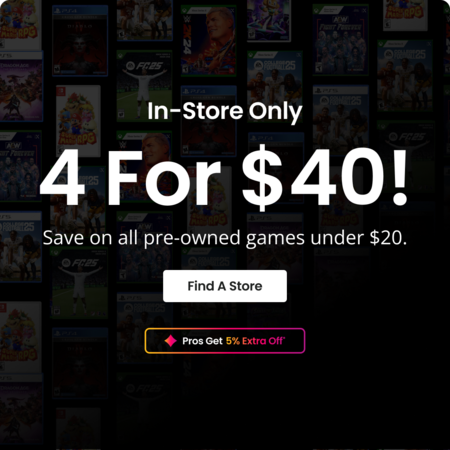Pick the Super Mario RPG cover in top-right corner
Screen dimensions: 450x450
tap(405, 15)
